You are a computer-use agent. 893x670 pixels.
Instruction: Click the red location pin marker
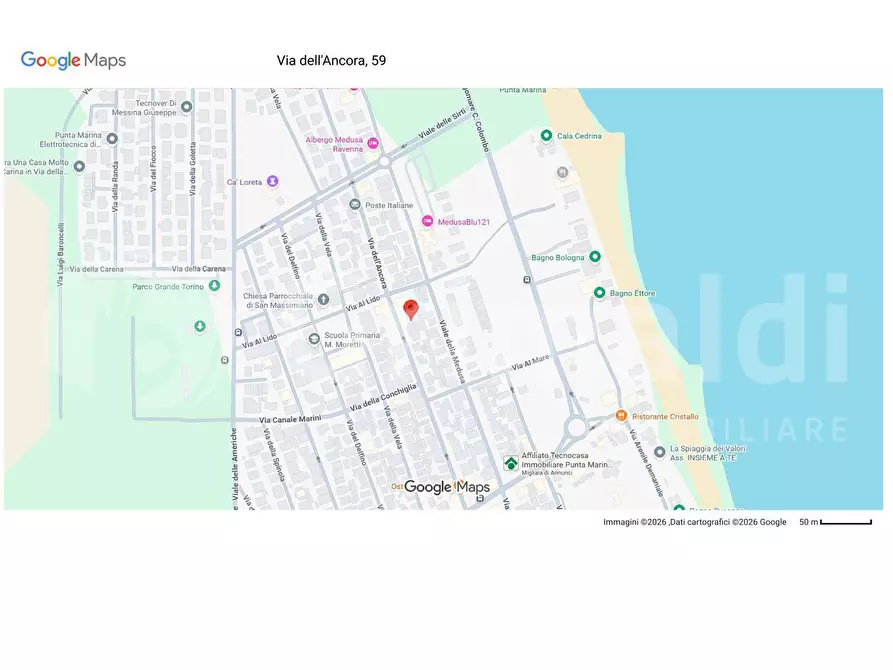[410, 309]
